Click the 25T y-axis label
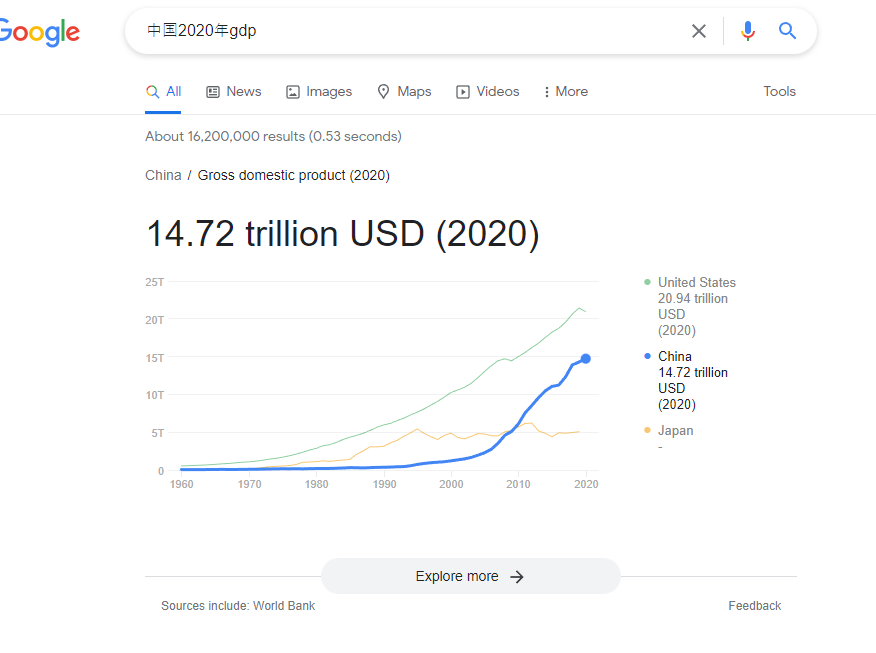The image size is (876, 653). [155, 282]
